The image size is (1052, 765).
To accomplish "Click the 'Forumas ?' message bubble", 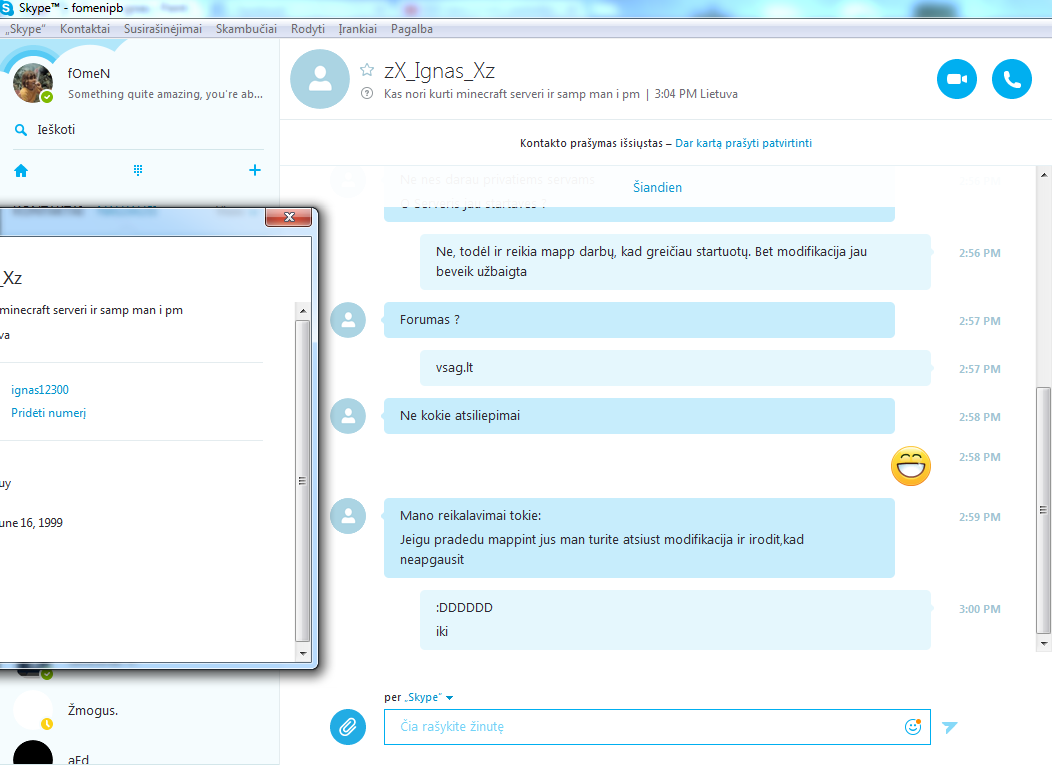I will pos(639,320).
